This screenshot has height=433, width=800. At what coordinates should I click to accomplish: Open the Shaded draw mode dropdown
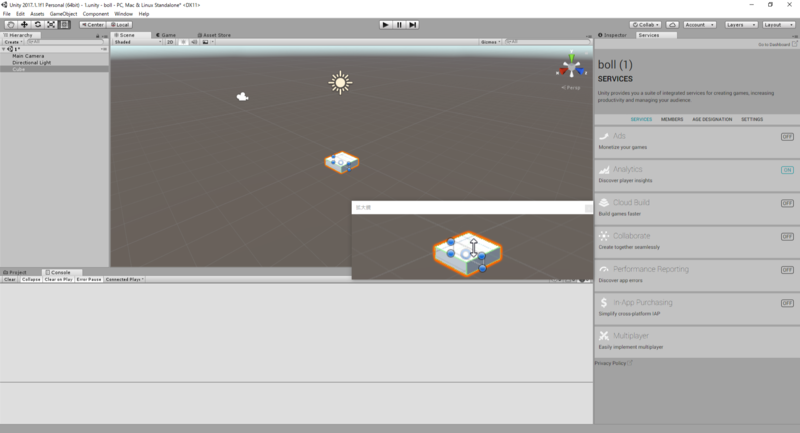click(x=138, y=42)
